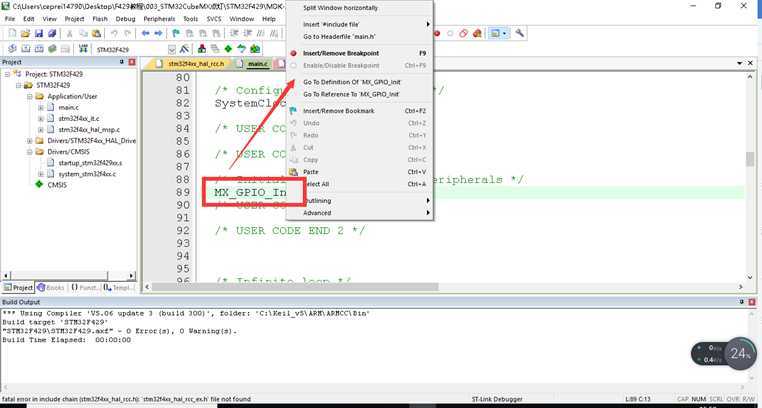Image resolution: width=762 pixels, height=408 pixels.
Task: Expand Drivers/STM32F4xx_HAL_Driver folder
Action: click(30, 141)
